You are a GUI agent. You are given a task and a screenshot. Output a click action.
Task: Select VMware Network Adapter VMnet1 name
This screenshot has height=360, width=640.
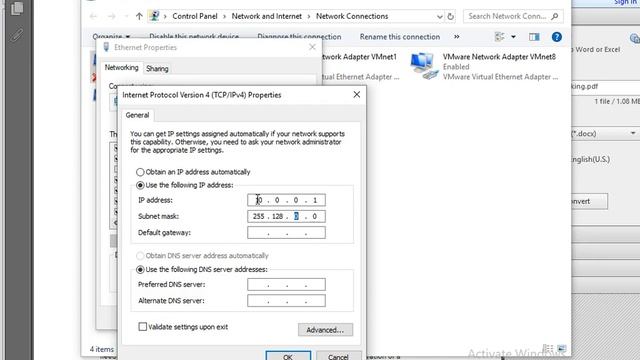(359, 57)
